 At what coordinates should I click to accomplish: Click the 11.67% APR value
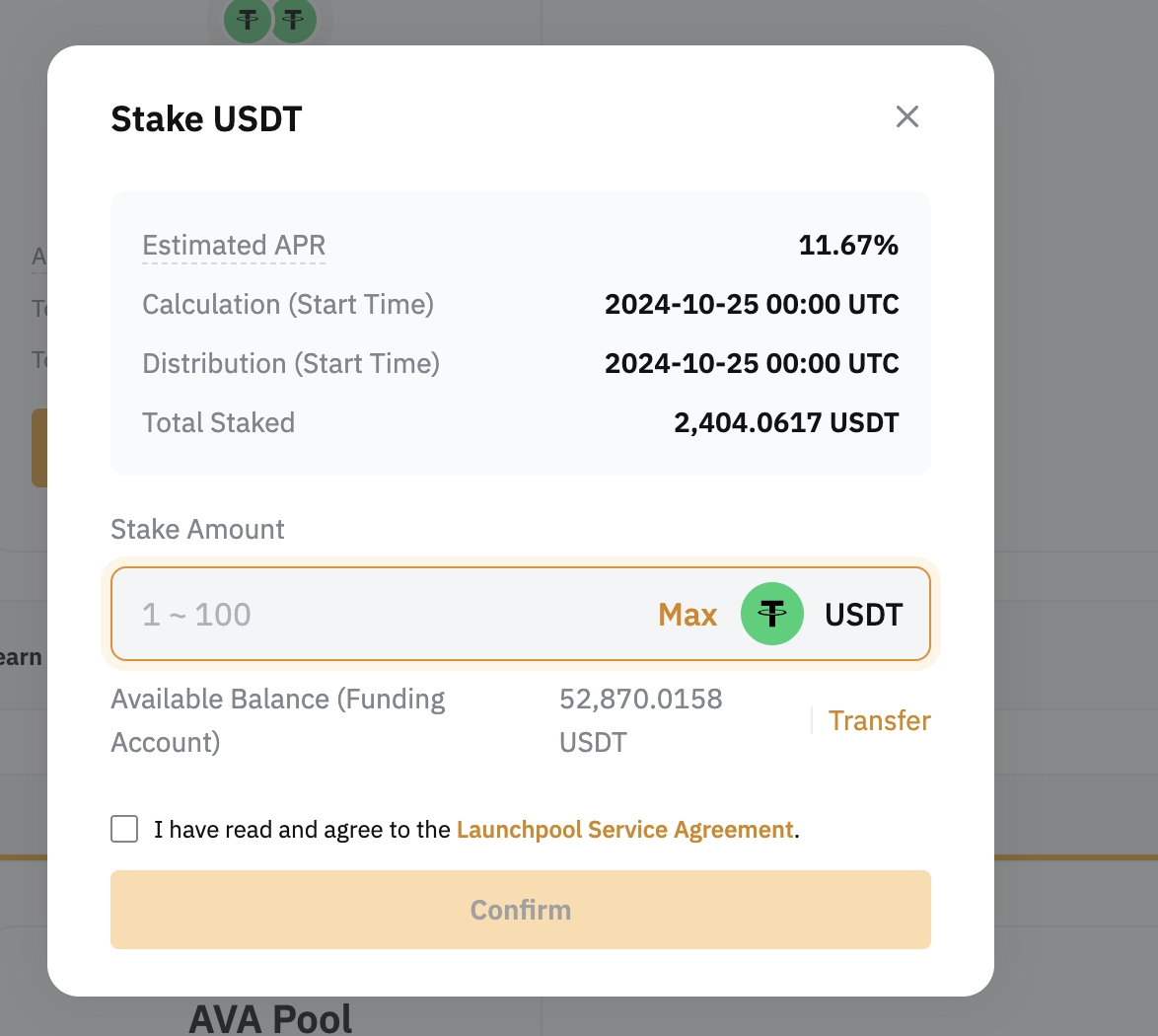[848, 245]
